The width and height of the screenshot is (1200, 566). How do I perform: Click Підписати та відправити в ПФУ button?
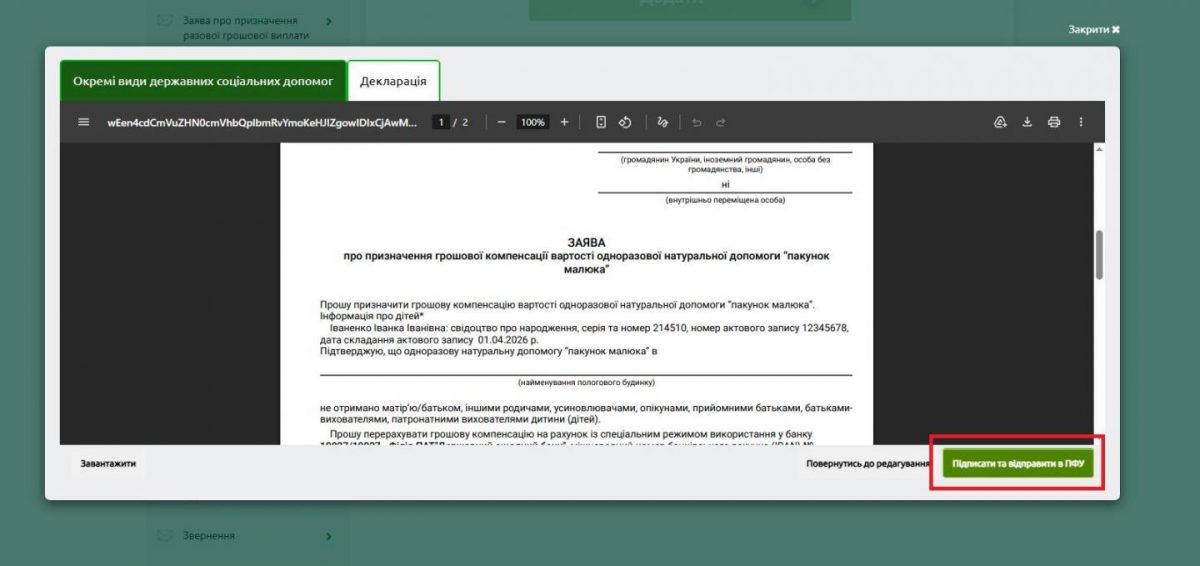1018,464
